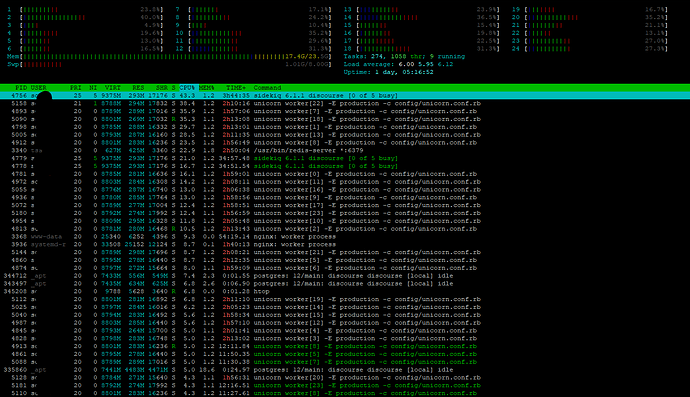Screen dimensions: 690x397
Task: Select green unicorn worker[7] thread PID 5088
Action: pyautogui.click(x=345, y=362)
